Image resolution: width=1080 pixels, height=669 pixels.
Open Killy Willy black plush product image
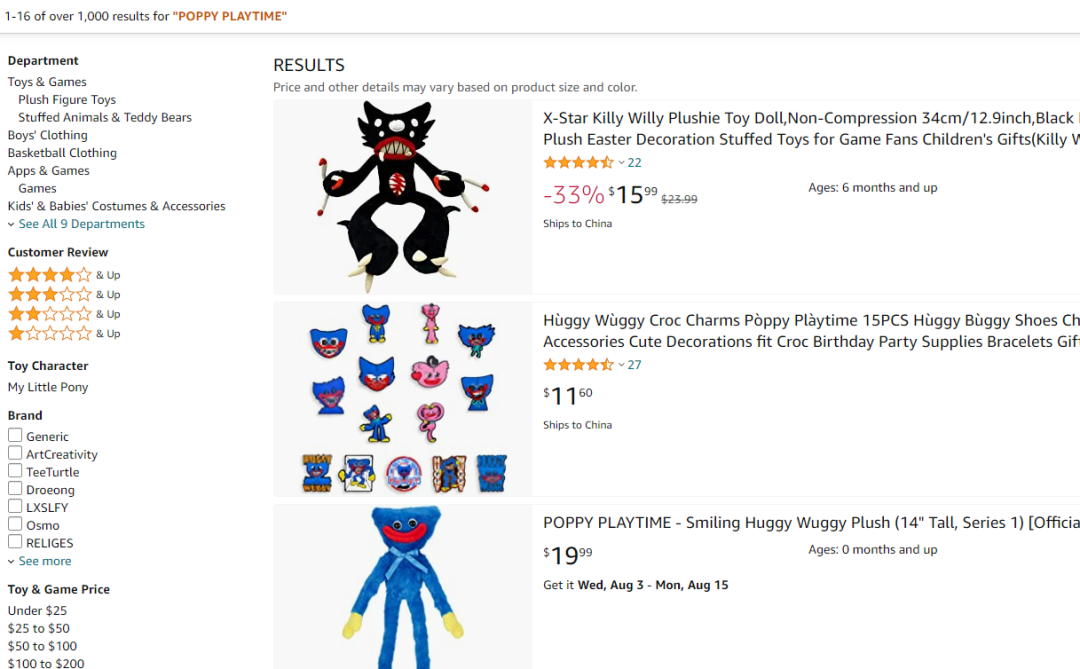tap(402, 196)
